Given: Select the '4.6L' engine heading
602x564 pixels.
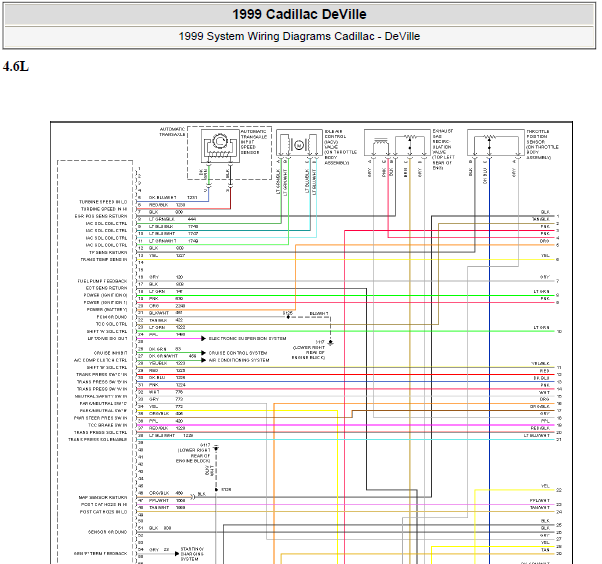Looking at the screenshot, I should [x=16, y=66].
